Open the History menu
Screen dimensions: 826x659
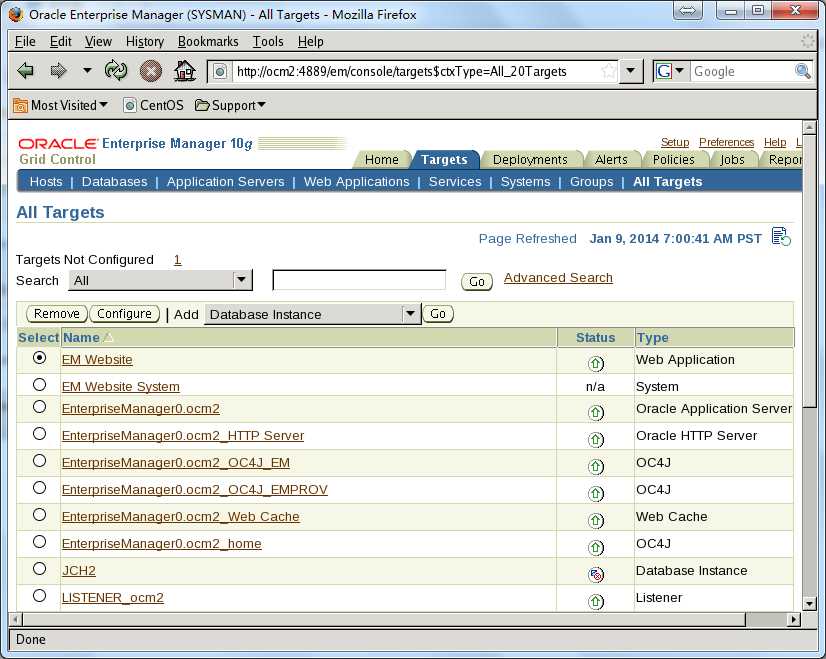click(145, 41)
